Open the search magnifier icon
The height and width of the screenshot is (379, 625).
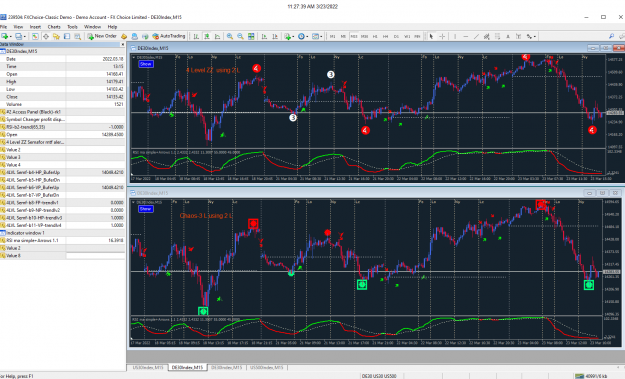[611, 36]
